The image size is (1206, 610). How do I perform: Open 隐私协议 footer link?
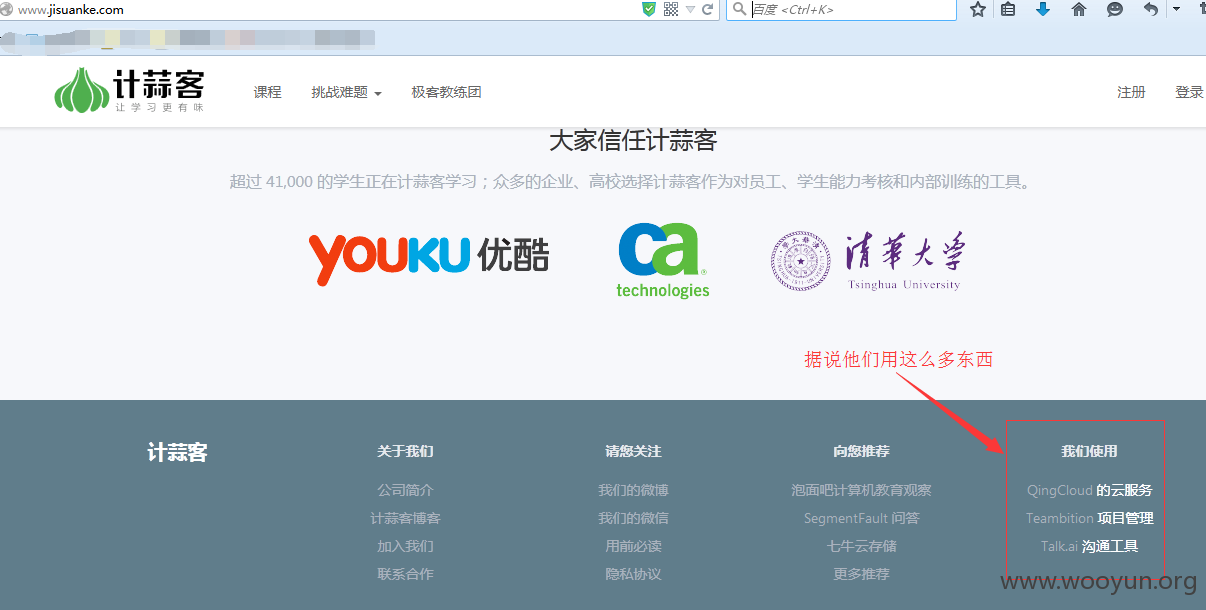pos(633,574)
